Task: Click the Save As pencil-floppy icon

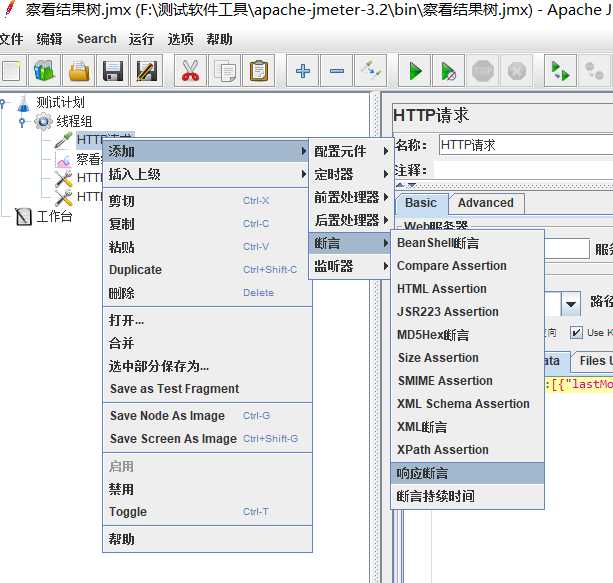Action: click(147, 71)
